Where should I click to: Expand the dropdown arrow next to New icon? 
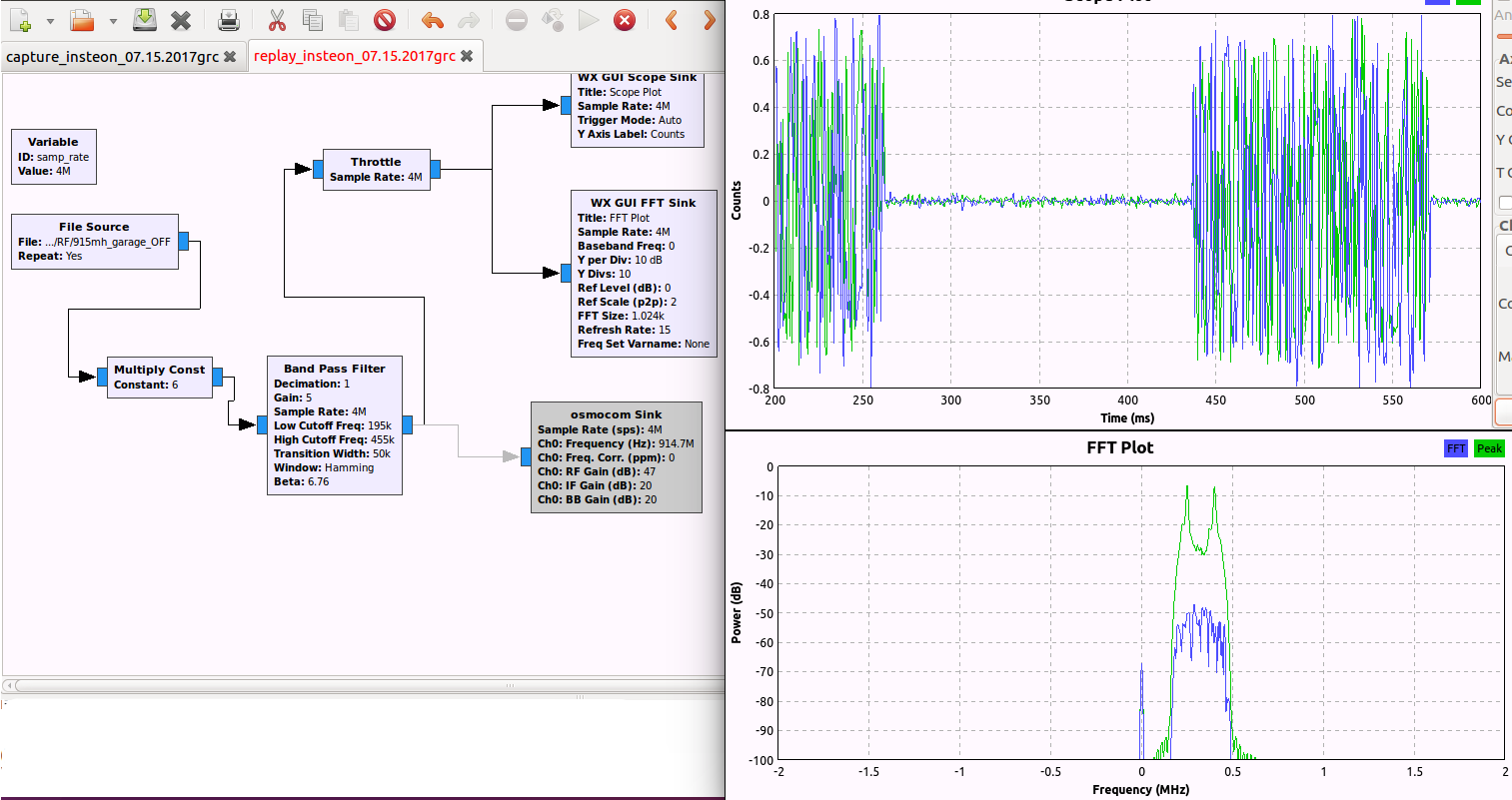(x=50, y=21)
